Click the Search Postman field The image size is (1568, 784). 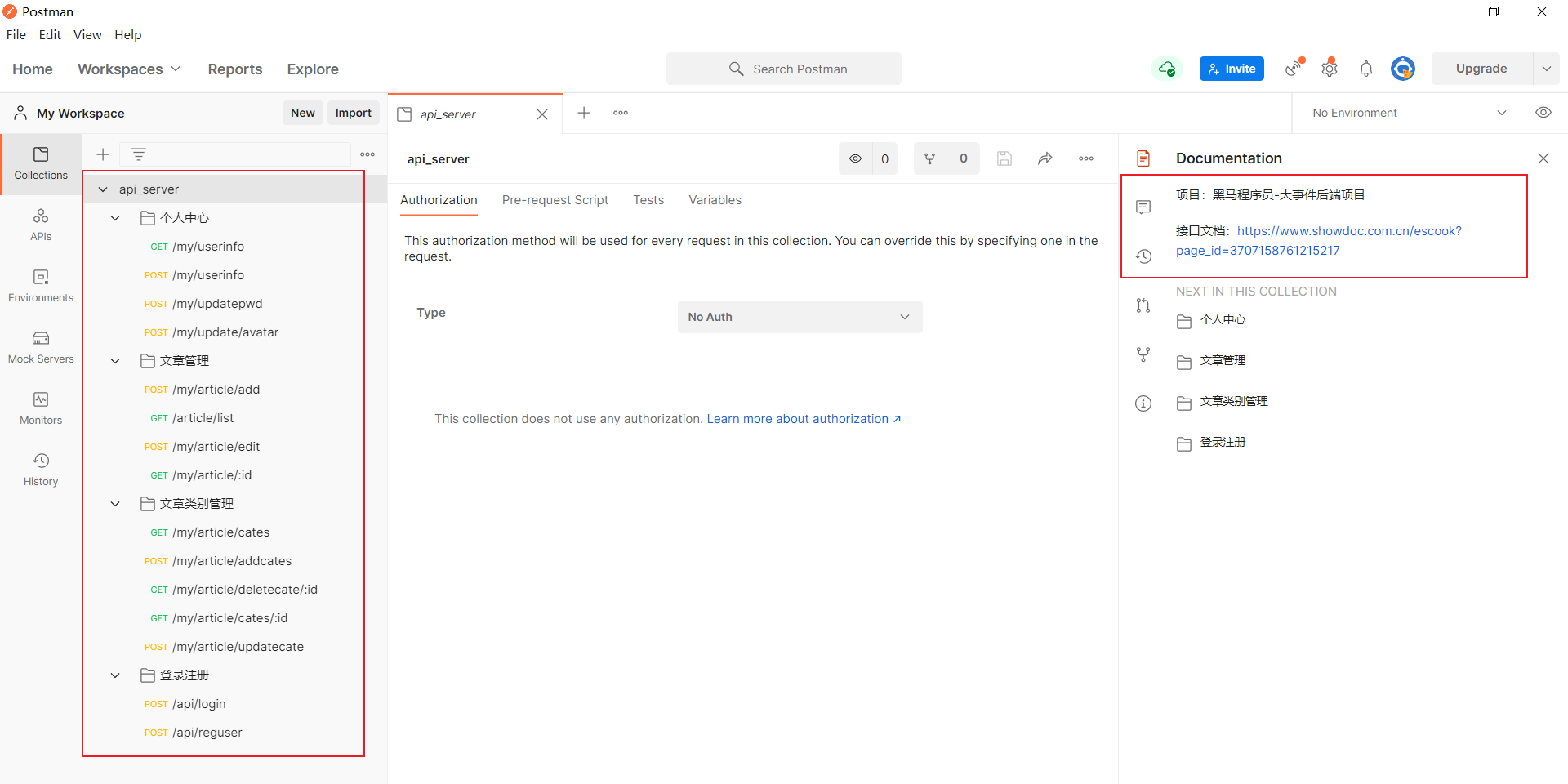click(784, 69)
